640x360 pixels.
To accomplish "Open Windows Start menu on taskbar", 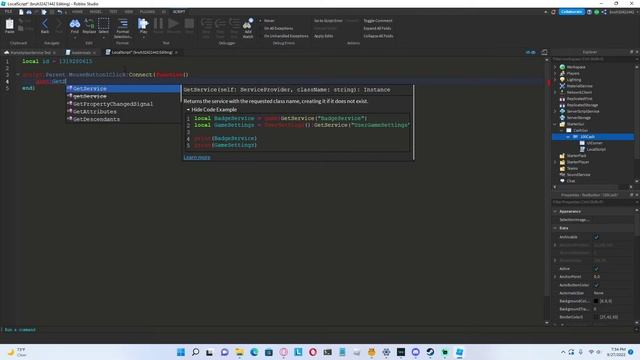I will click(x=181, y=352).
